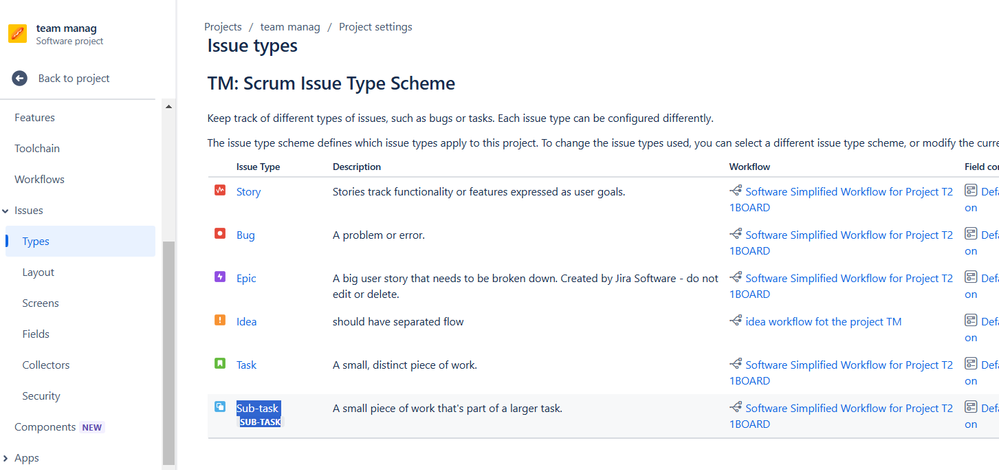The image size is (999, 470).
Task: Click the red Bug issue type icon
Action: [220, 234]
